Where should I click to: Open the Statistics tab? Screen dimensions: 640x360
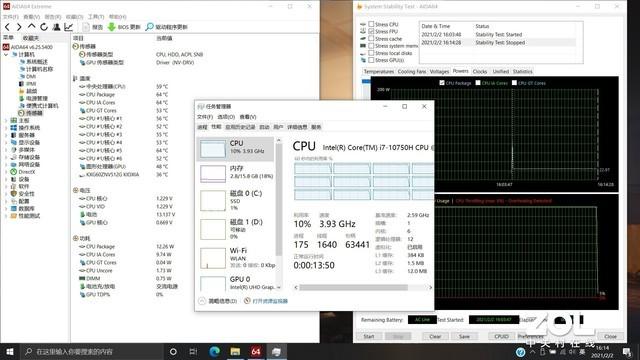tap(522, 71)
